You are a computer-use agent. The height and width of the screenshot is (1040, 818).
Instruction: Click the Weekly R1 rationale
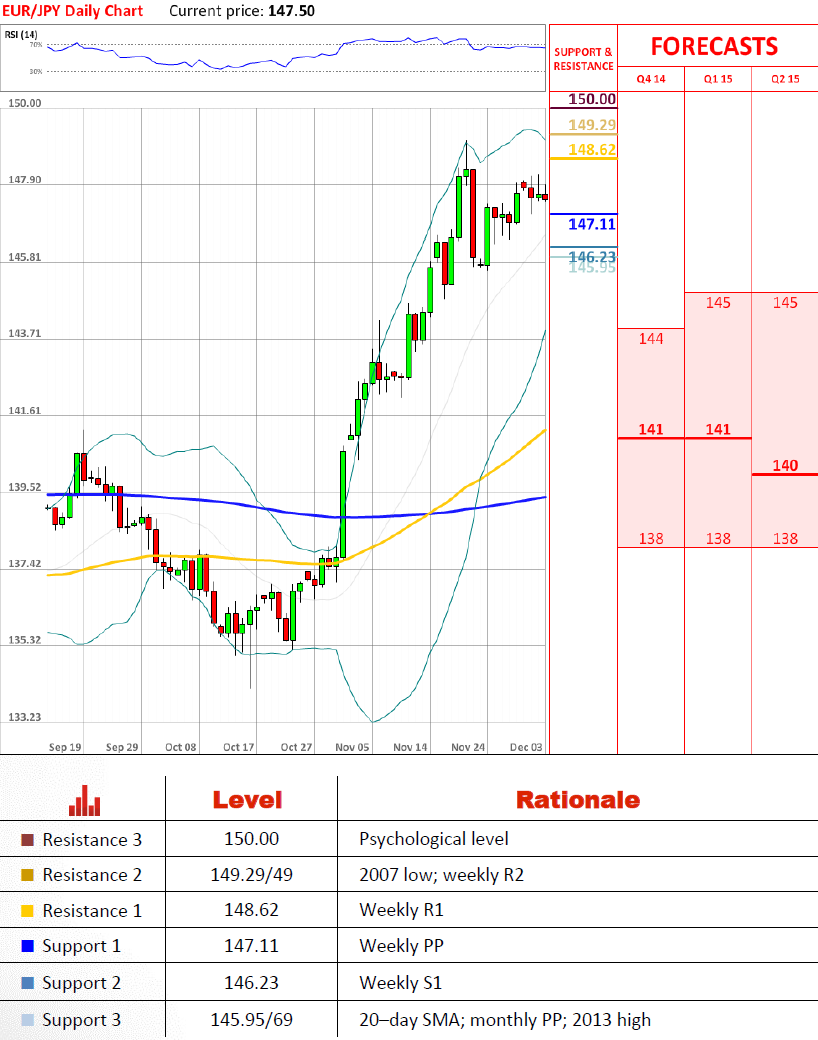pos(401,910)
